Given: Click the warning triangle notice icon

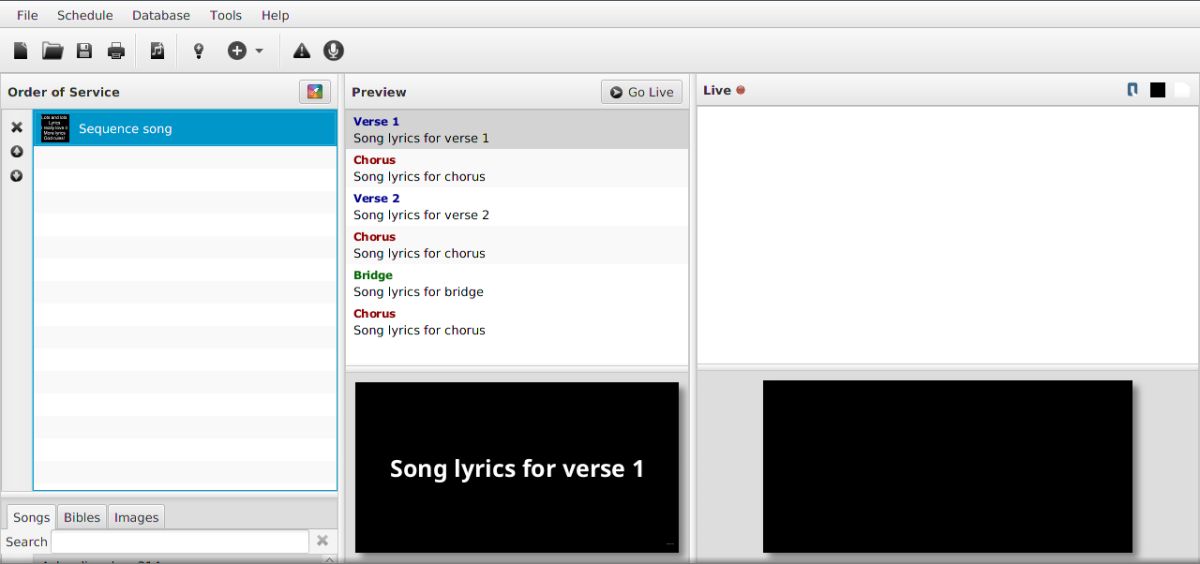Looking at the screenshot, I should click(x=301, y=51).
